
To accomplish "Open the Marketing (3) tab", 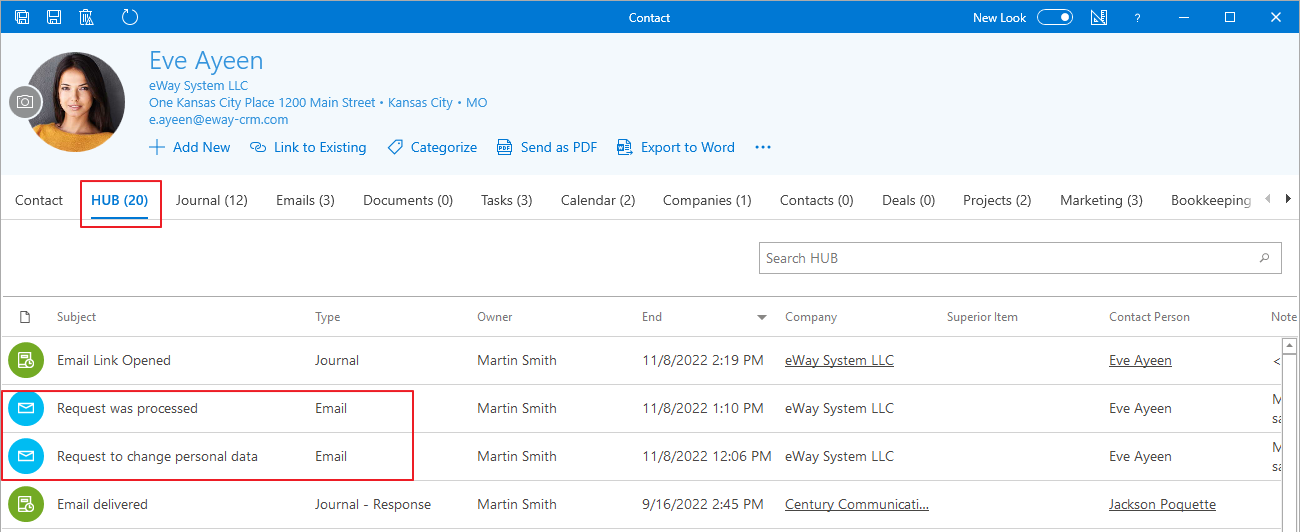I will click(x=1101, y=200).
